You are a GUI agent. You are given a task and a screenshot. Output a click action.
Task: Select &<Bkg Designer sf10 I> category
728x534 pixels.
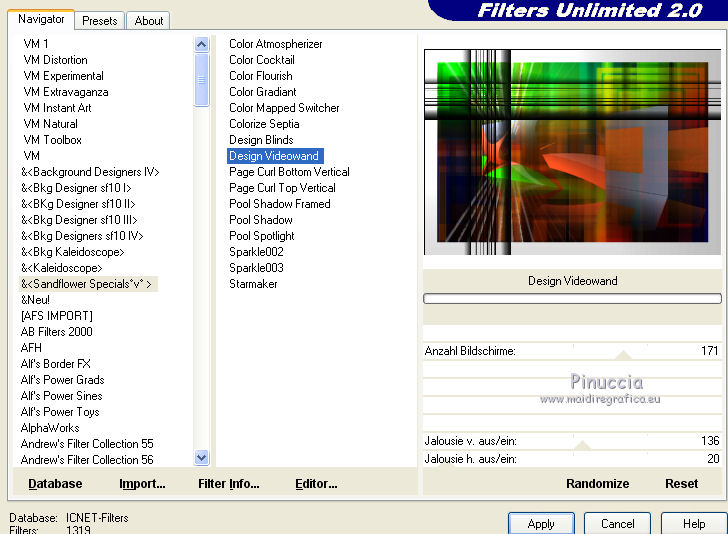[x=76, y=188]
